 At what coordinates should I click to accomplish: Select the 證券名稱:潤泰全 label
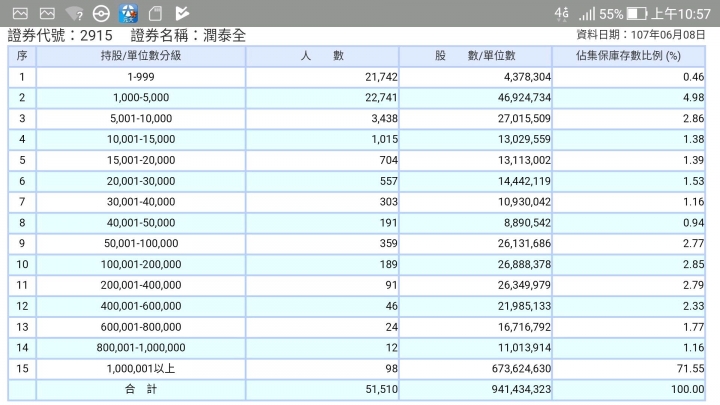[188, 35]
